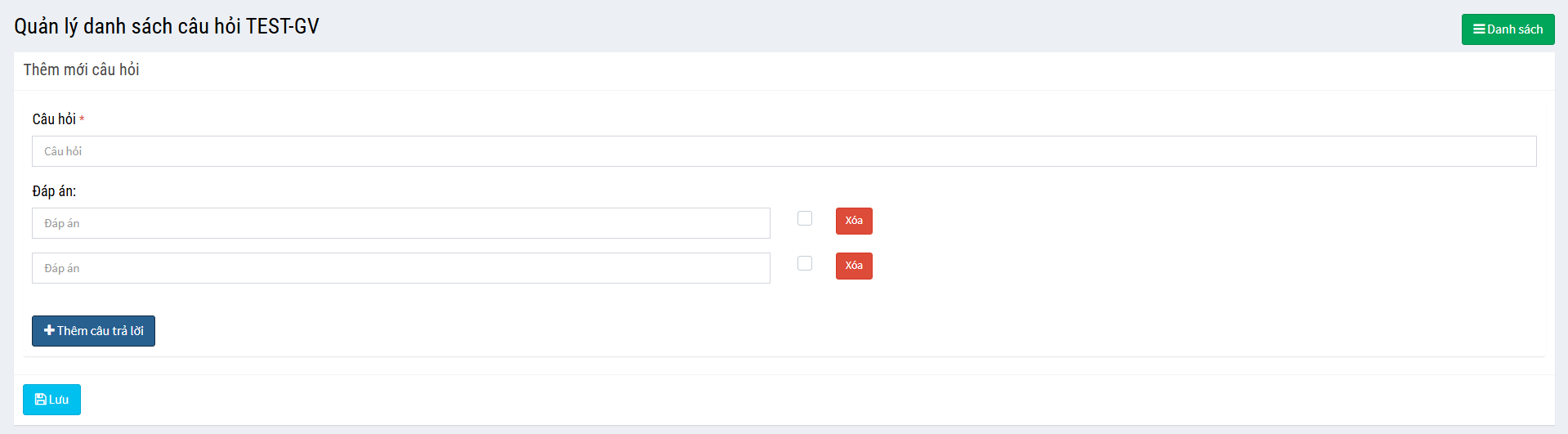
Task: Click the Thêm mới câu hỏi panel header
Action: click(81, 70)
